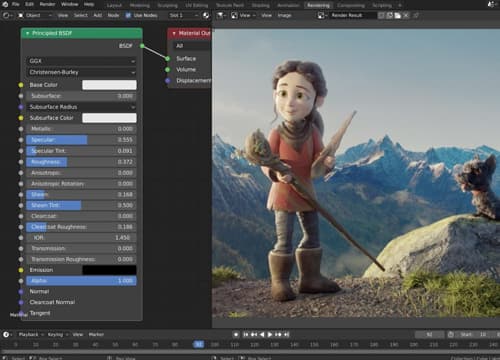Open the Edit menu
The image size is (500, 360).
pyautogui.click(x=30, y=4)
